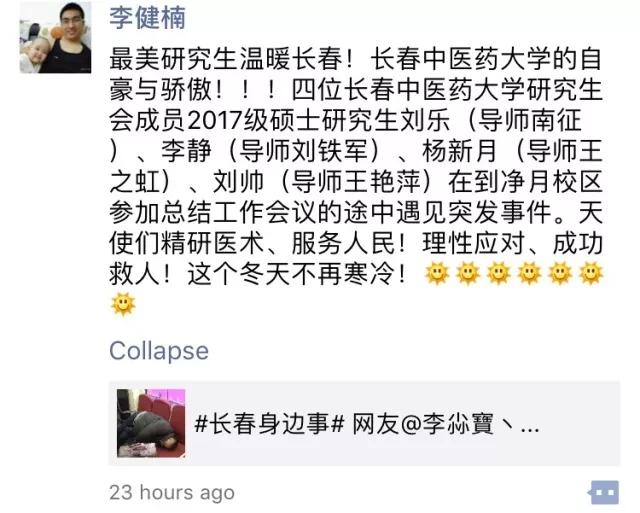Collapse the expanded post text
640x513 pixels.
click(159, 351)
